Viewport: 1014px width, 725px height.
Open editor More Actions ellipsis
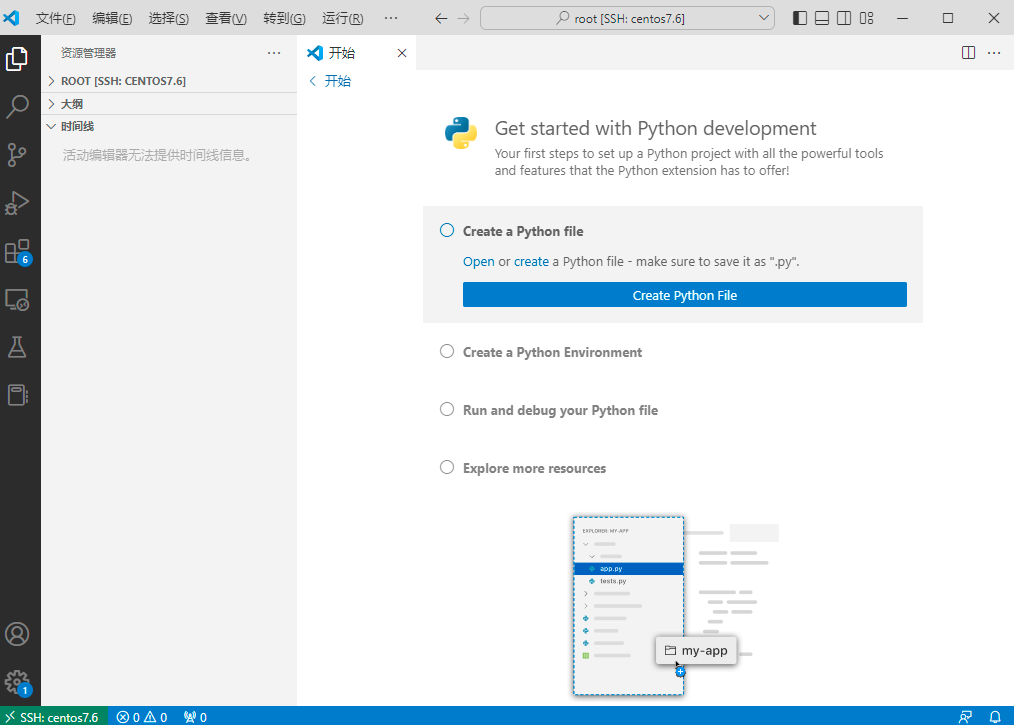[x=994, y=52]
